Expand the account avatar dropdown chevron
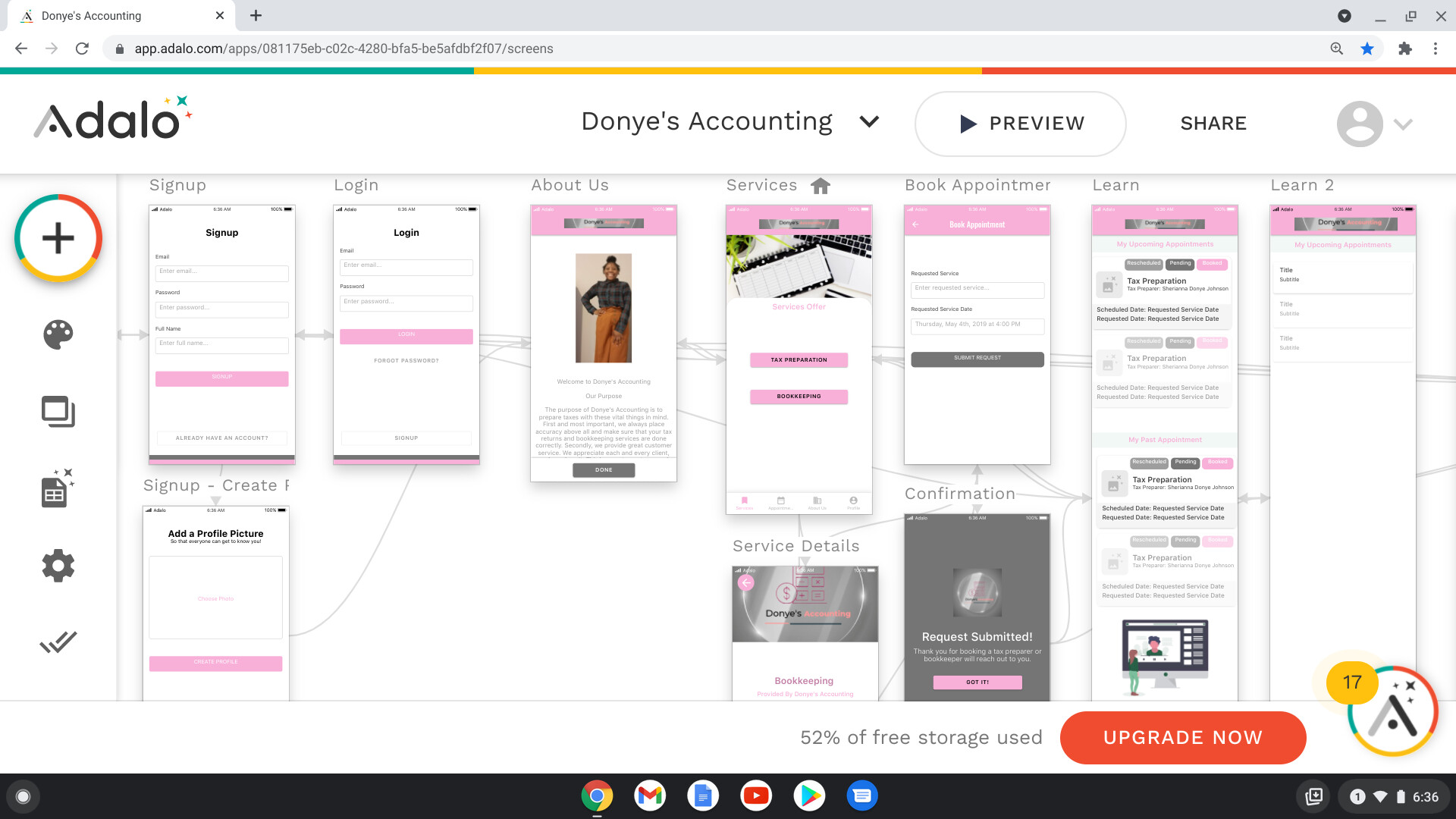The image size is (1456, 819). point(1403,124)
